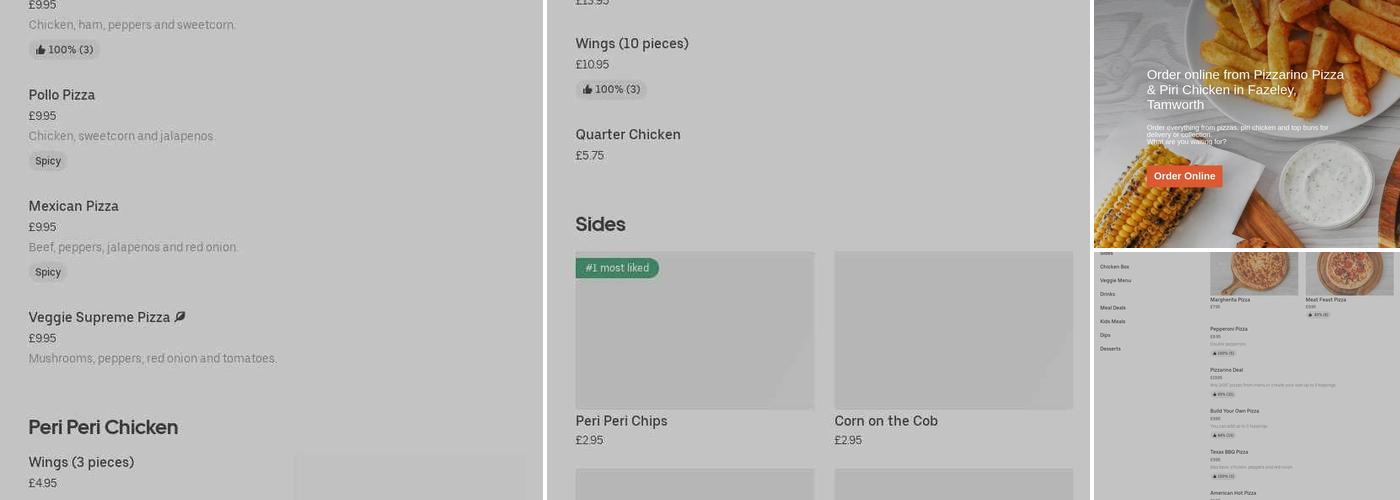Choose Wings (3 pieces) from Peri Peri Chicken
The width and height of the screenshot is (1400, 500).
tap(81, 462)
